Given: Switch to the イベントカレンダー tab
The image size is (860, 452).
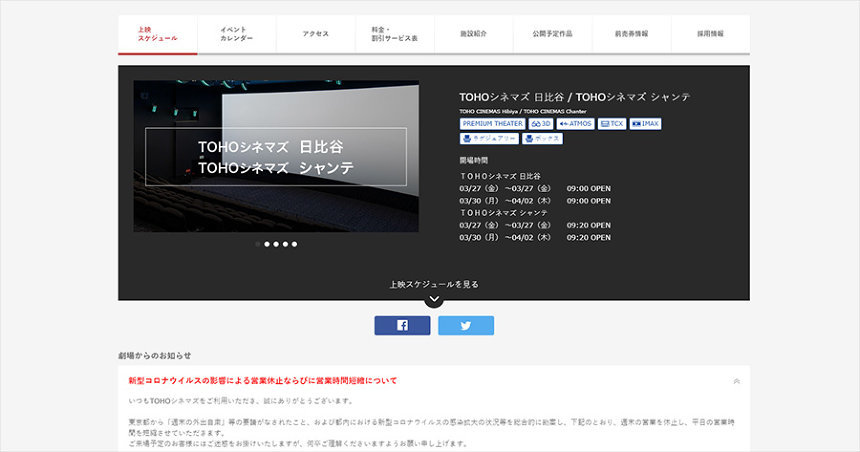Looking at the screenshot, I should click(x=236, y=34).
